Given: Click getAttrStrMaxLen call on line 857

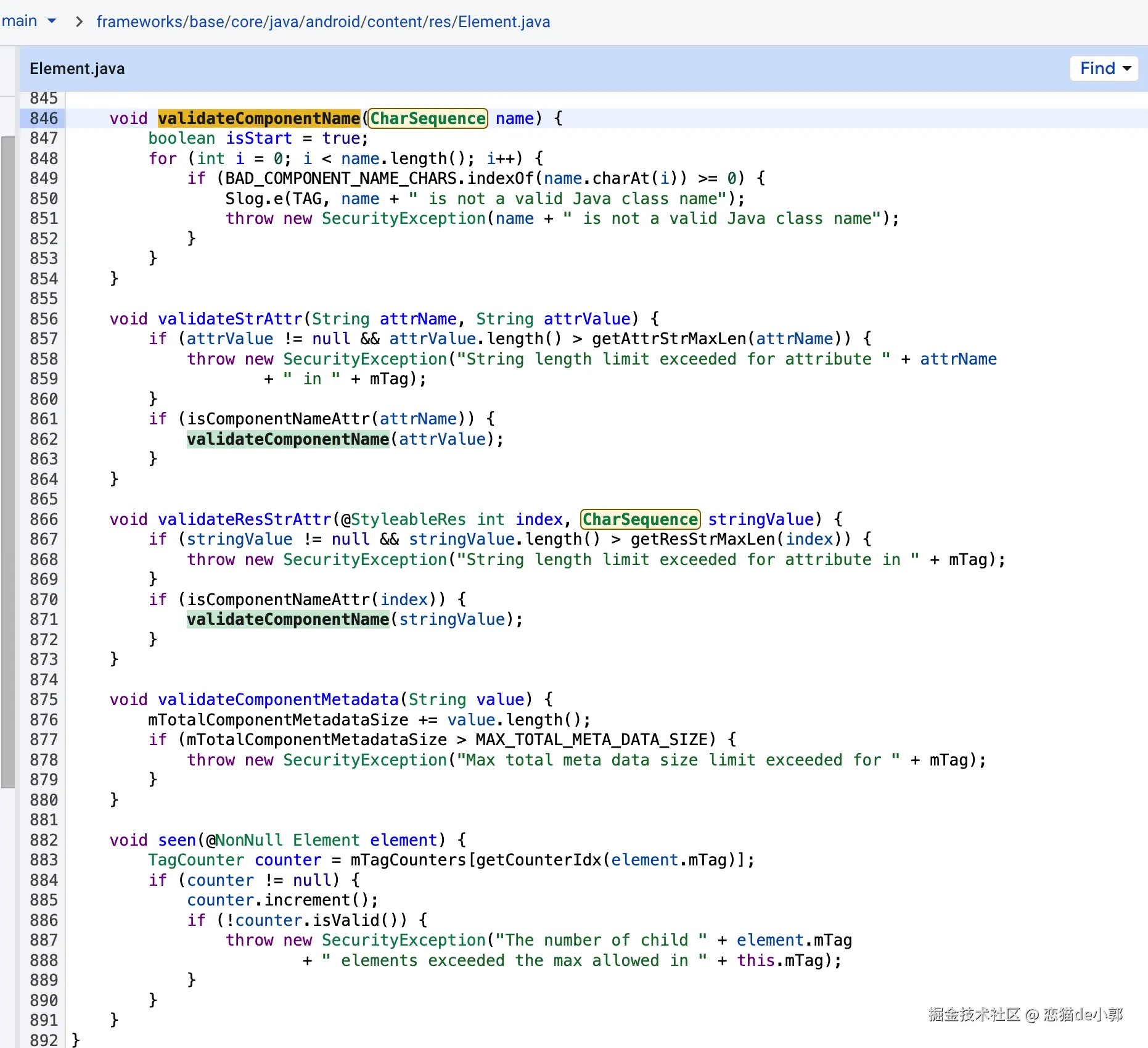Looking at the screenshot, I should (x=669, y=339).
